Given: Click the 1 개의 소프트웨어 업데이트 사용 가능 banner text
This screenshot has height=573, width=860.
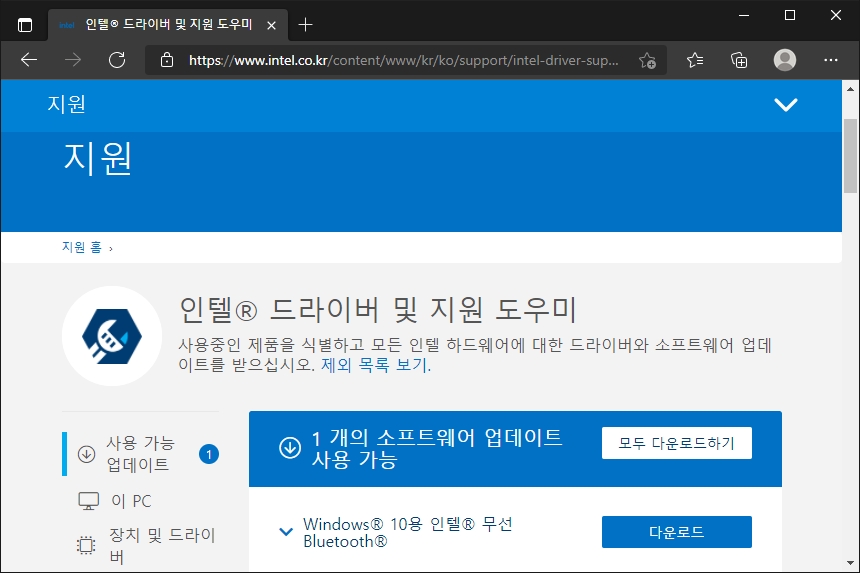Looking at the screenshot, I should point(437,448).
